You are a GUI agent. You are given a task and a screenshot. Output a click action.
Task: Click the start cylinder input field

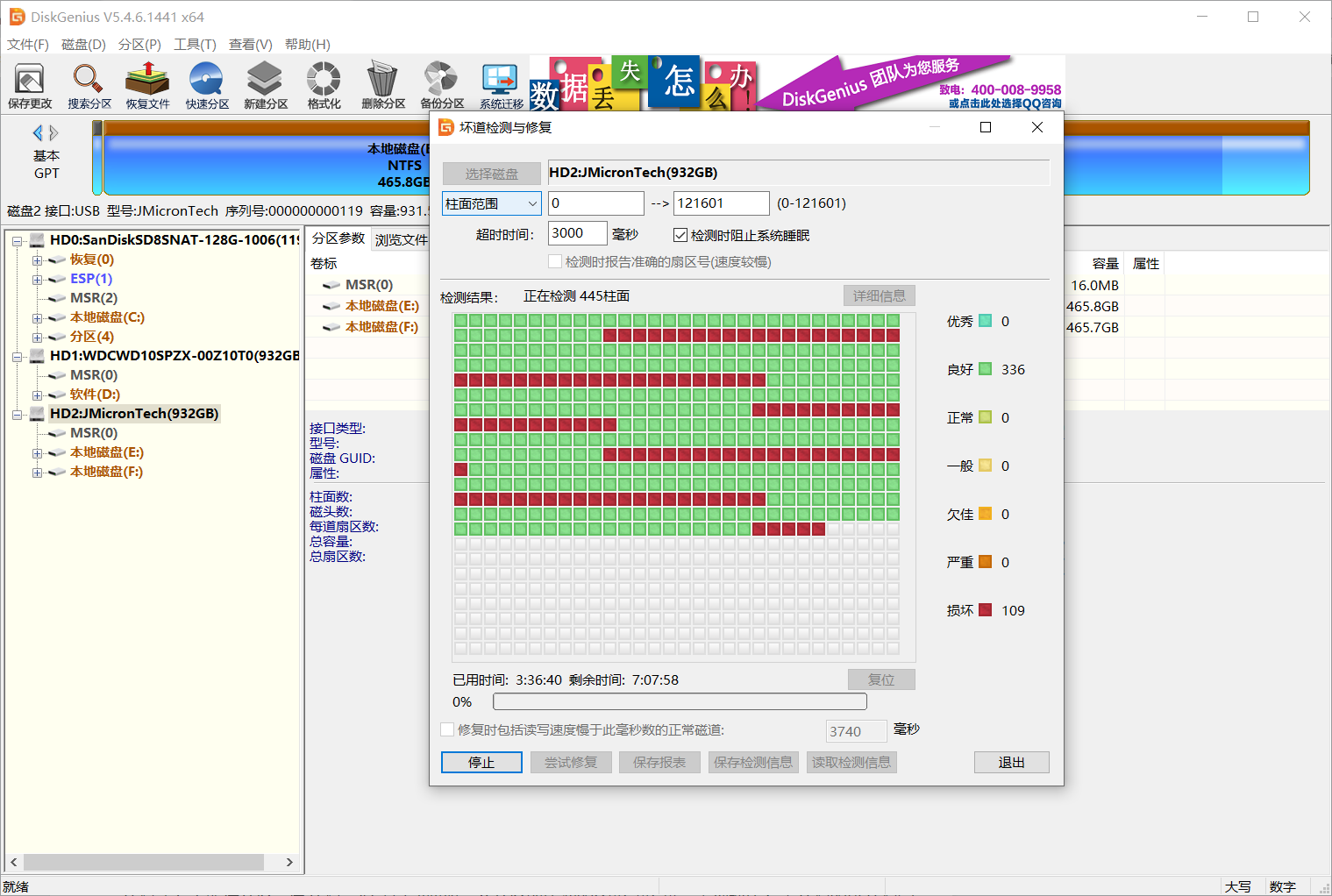pyautogui.click(x=596, y=203)
